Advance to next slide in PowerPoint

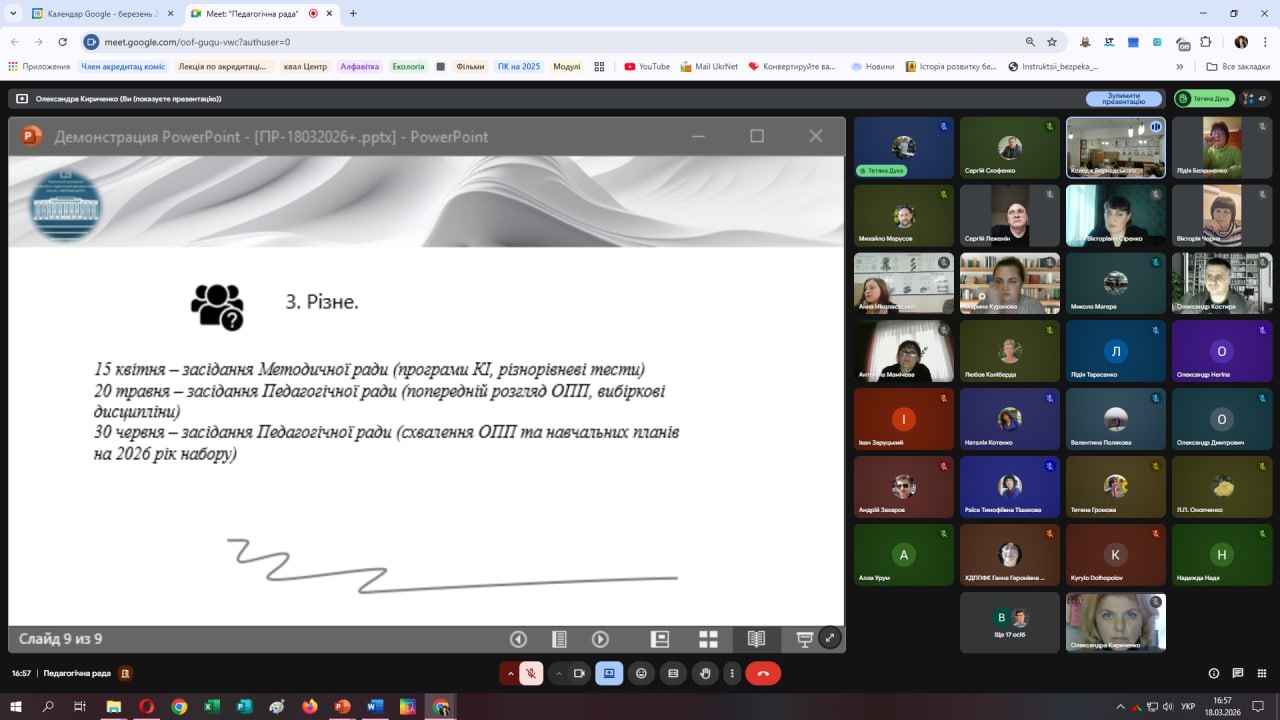(x=600, y=639)
